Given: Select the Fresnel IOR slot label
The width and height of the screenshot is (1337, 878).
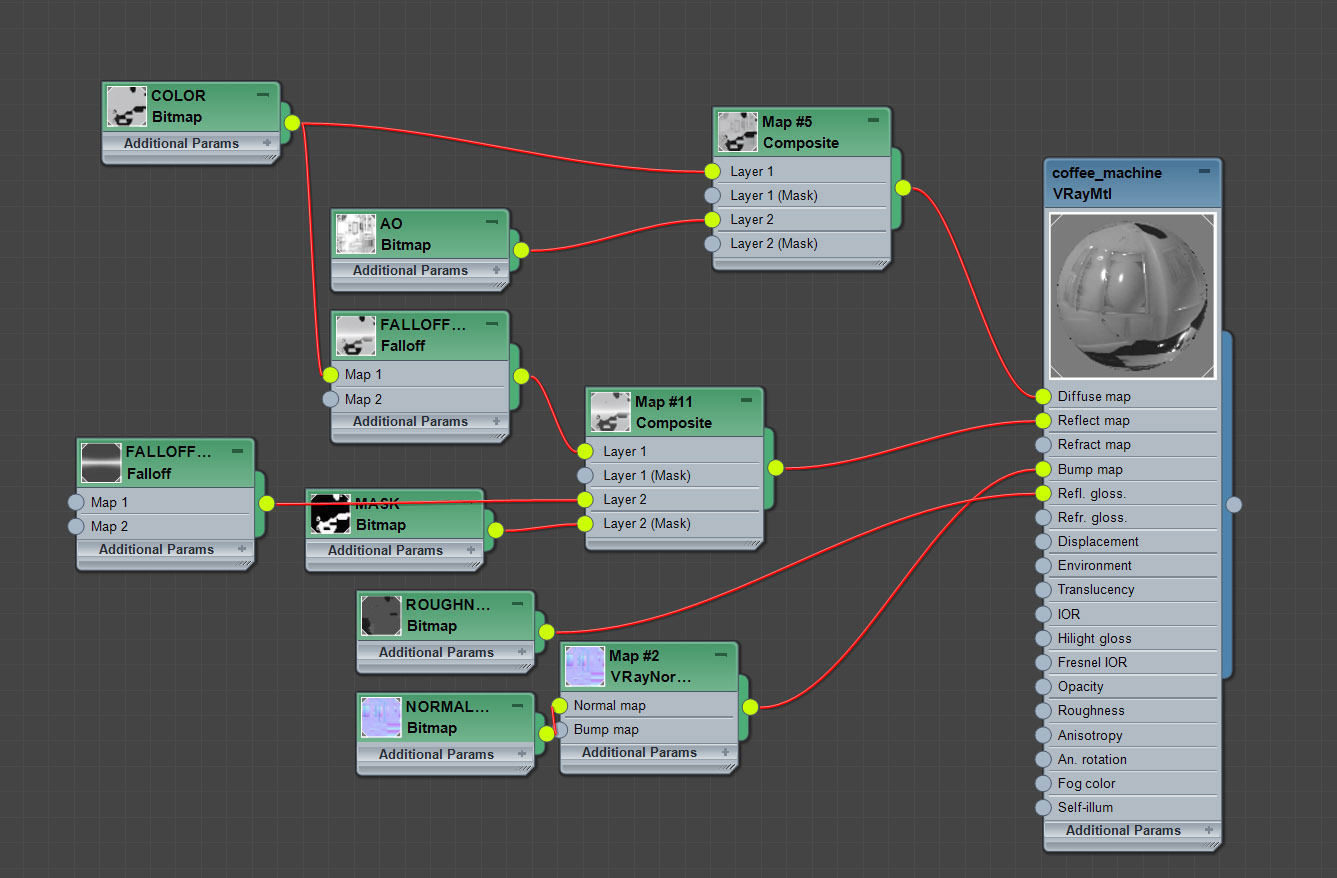Looking at the screenshot, I should [x=1092, y=662].
